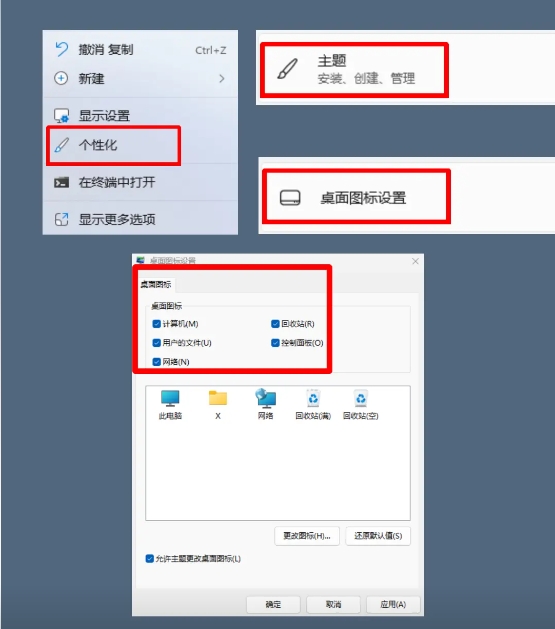Confirm with the 确定 button
Image resolution: width=555 pixels, height=629 pixels.
(x=273, y=604)
